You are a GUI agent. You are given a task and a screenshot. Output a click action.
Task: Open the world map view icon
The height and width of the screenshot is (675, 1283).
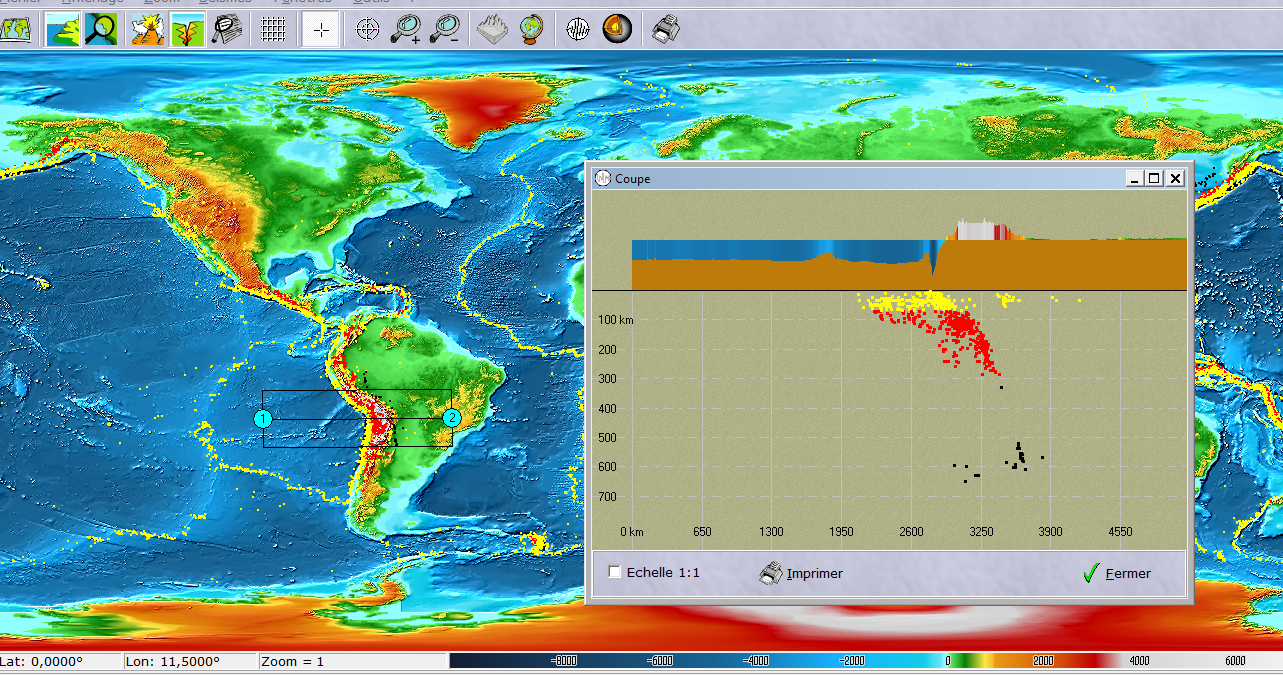15,30
